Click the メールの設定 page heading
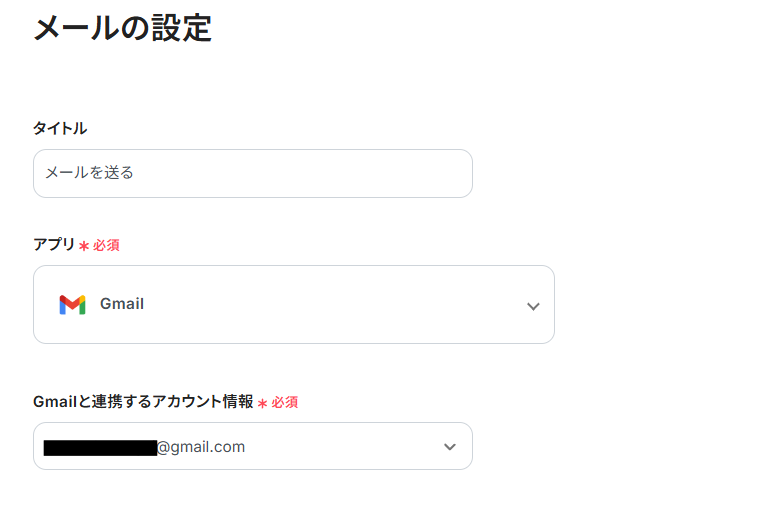Image resolution: width=757 pixels, height=508 pixels. (x=122, y=27)
